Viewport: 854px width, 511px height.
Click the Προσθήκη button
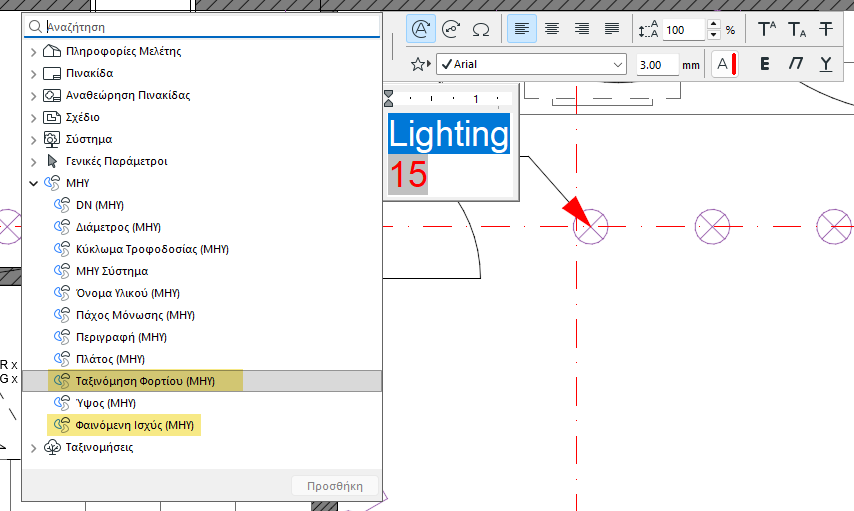[335, 486]
